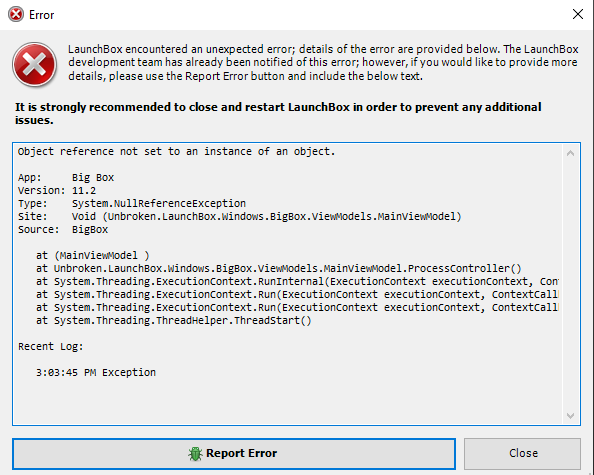Submit the error with the Report Error button
594x475 pixels.
[x=234, y=454]
